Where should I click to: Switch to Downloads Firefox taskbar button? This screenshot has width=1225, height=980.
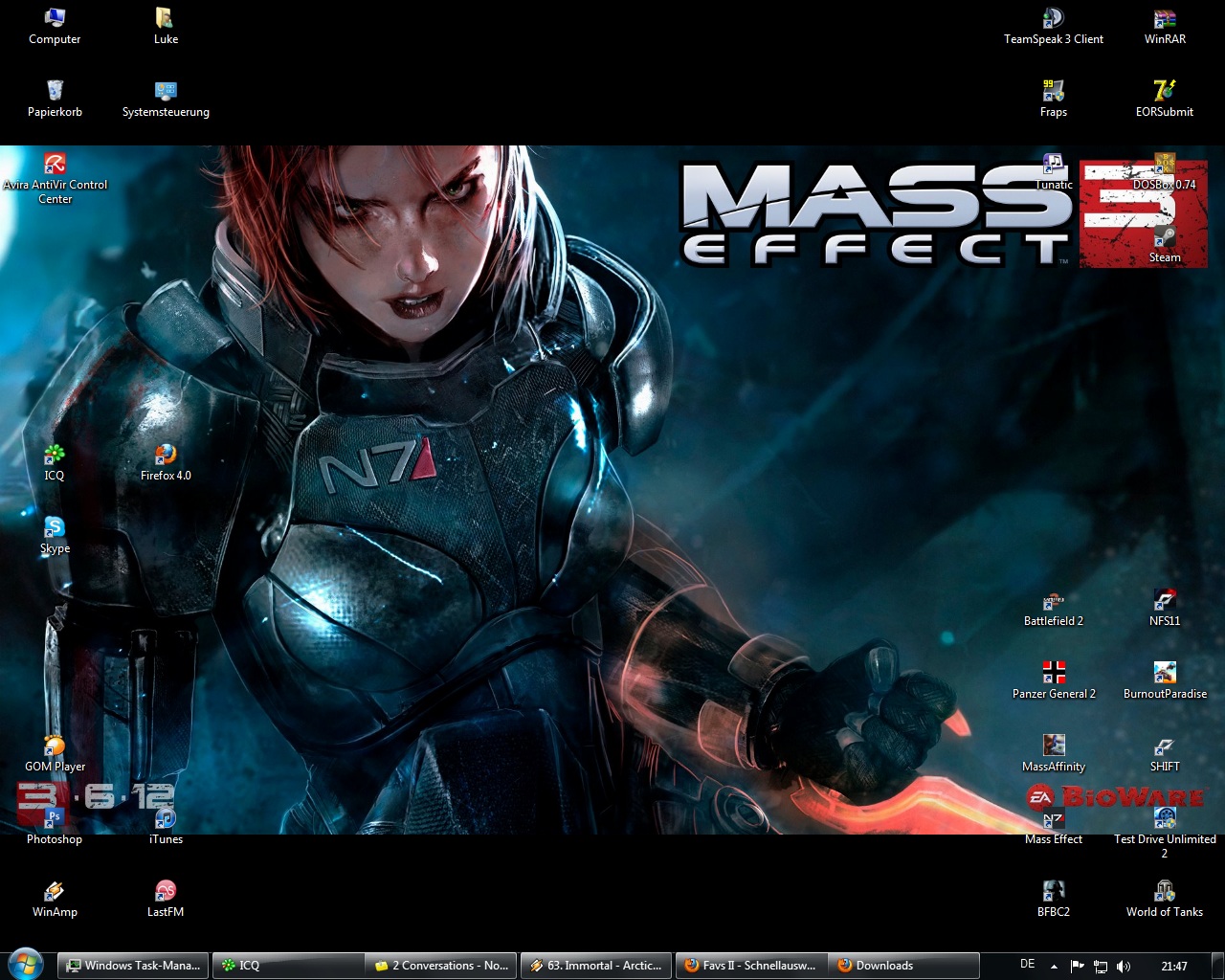click(904, 966)
